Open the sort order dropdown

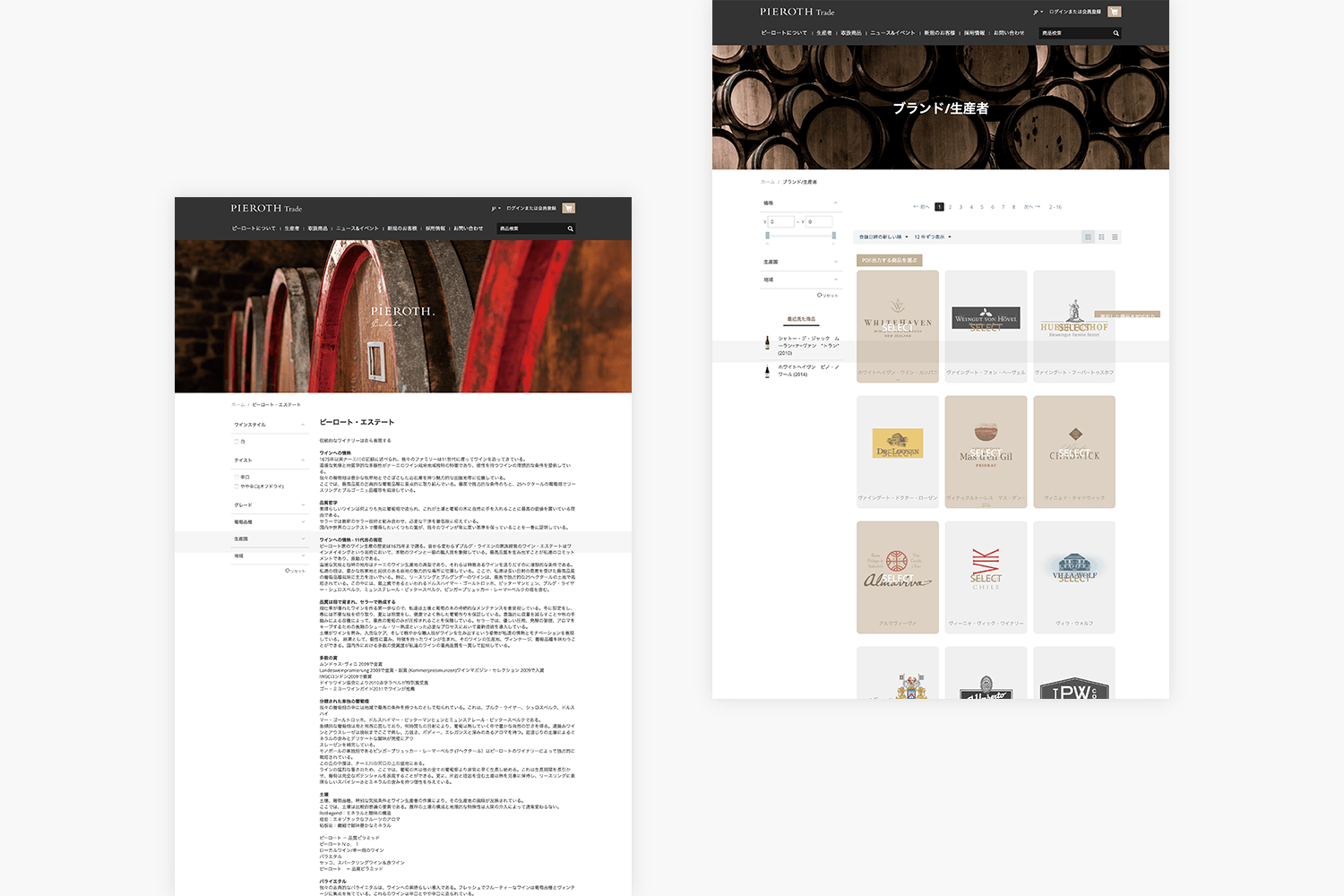click(883, 237)
